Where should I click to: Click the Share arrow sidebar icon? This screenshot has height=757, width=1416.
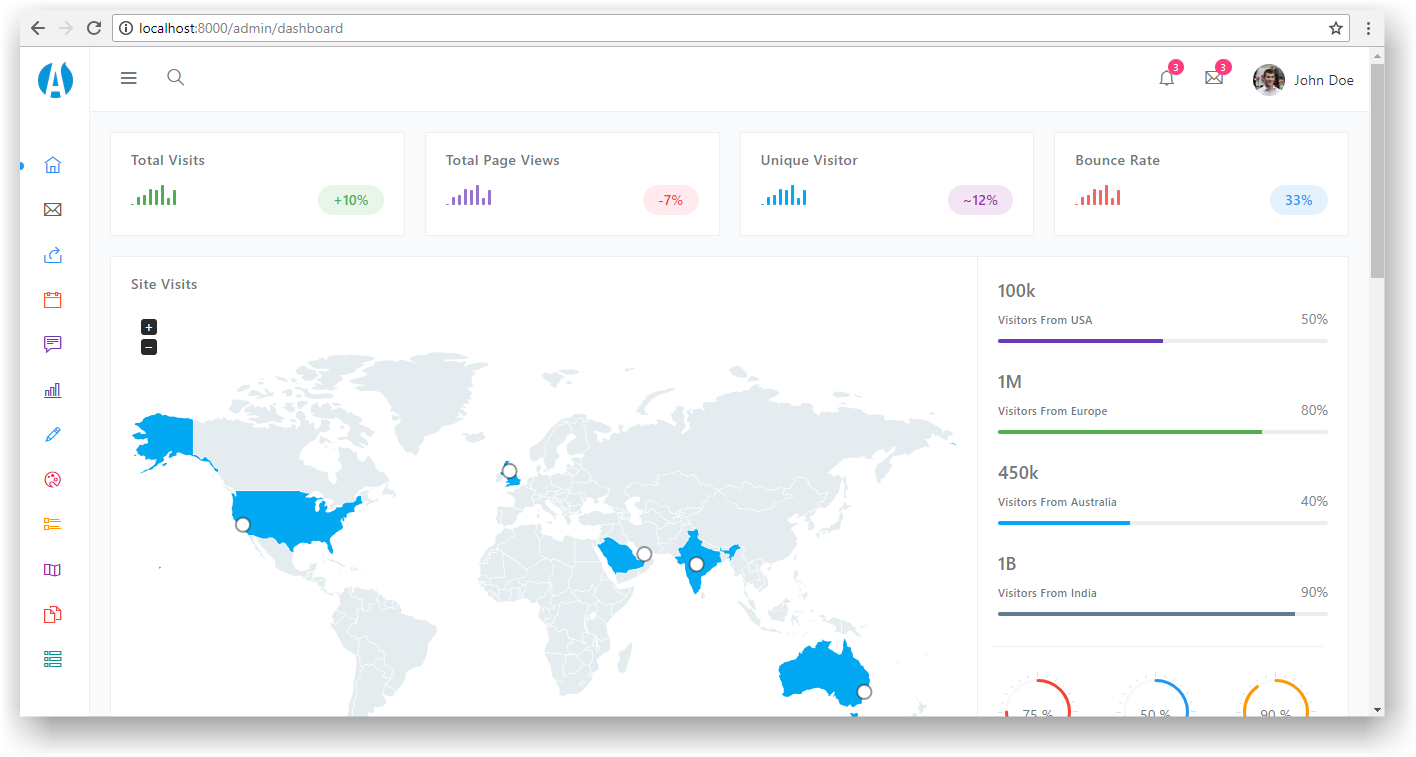[53, 255]
